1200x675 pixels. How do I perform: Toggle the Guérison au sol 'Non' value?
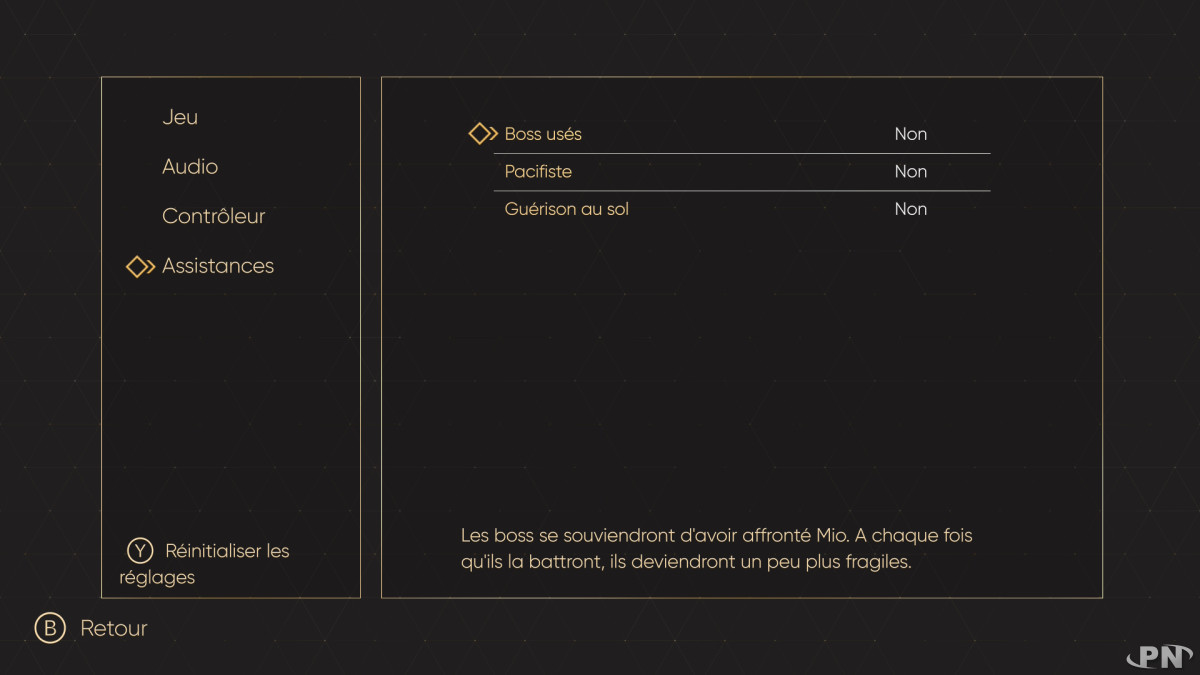tap(910, 209)
